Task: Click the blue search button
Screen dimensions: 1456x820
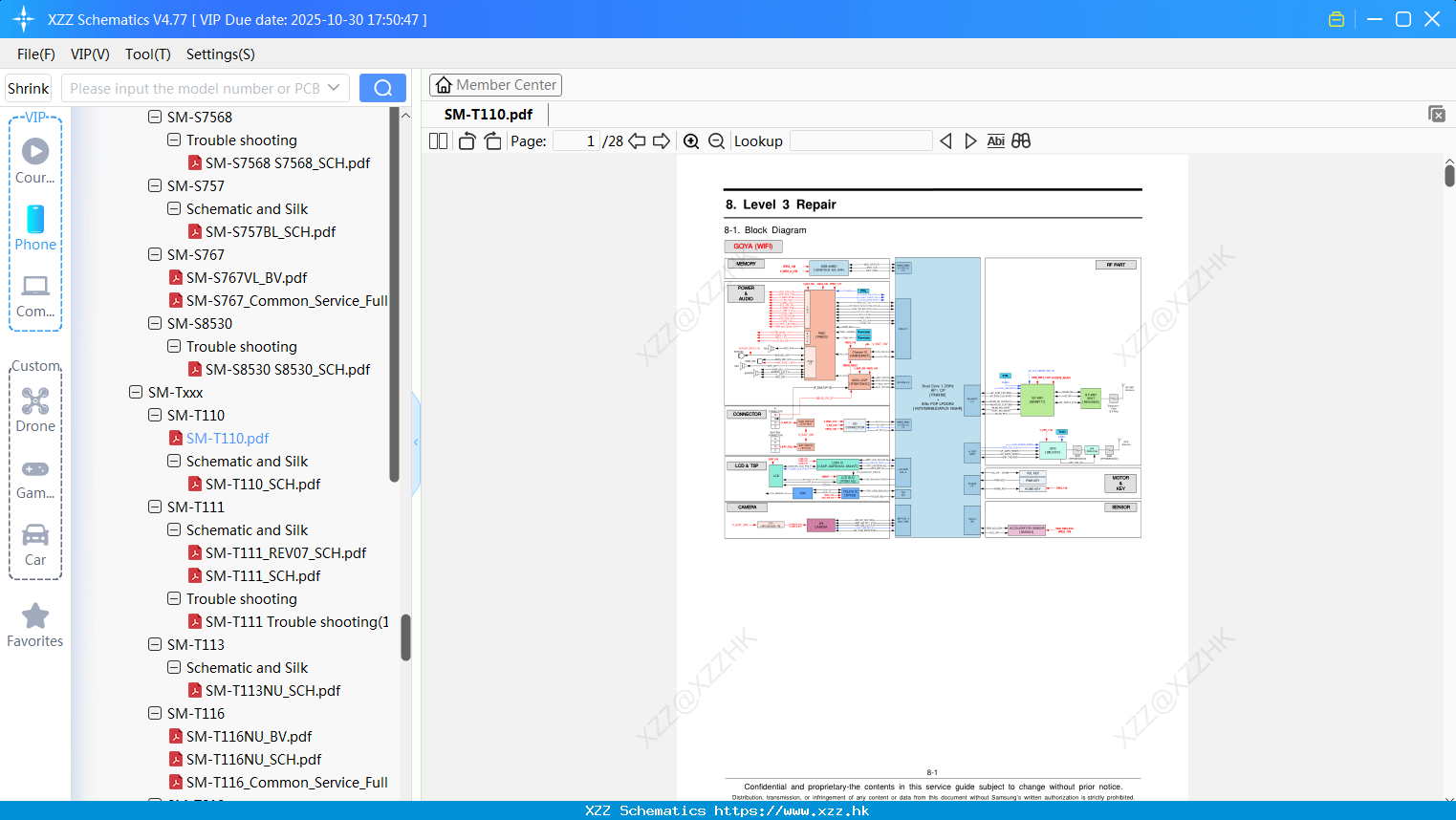Action: tap(382, 88)
